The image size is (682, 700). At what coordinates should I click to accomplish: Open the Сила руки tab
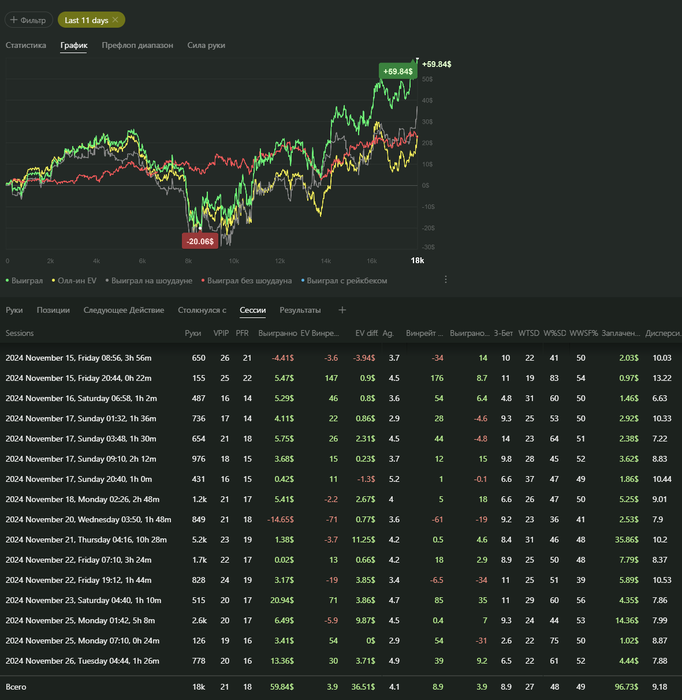click(206, 45)
